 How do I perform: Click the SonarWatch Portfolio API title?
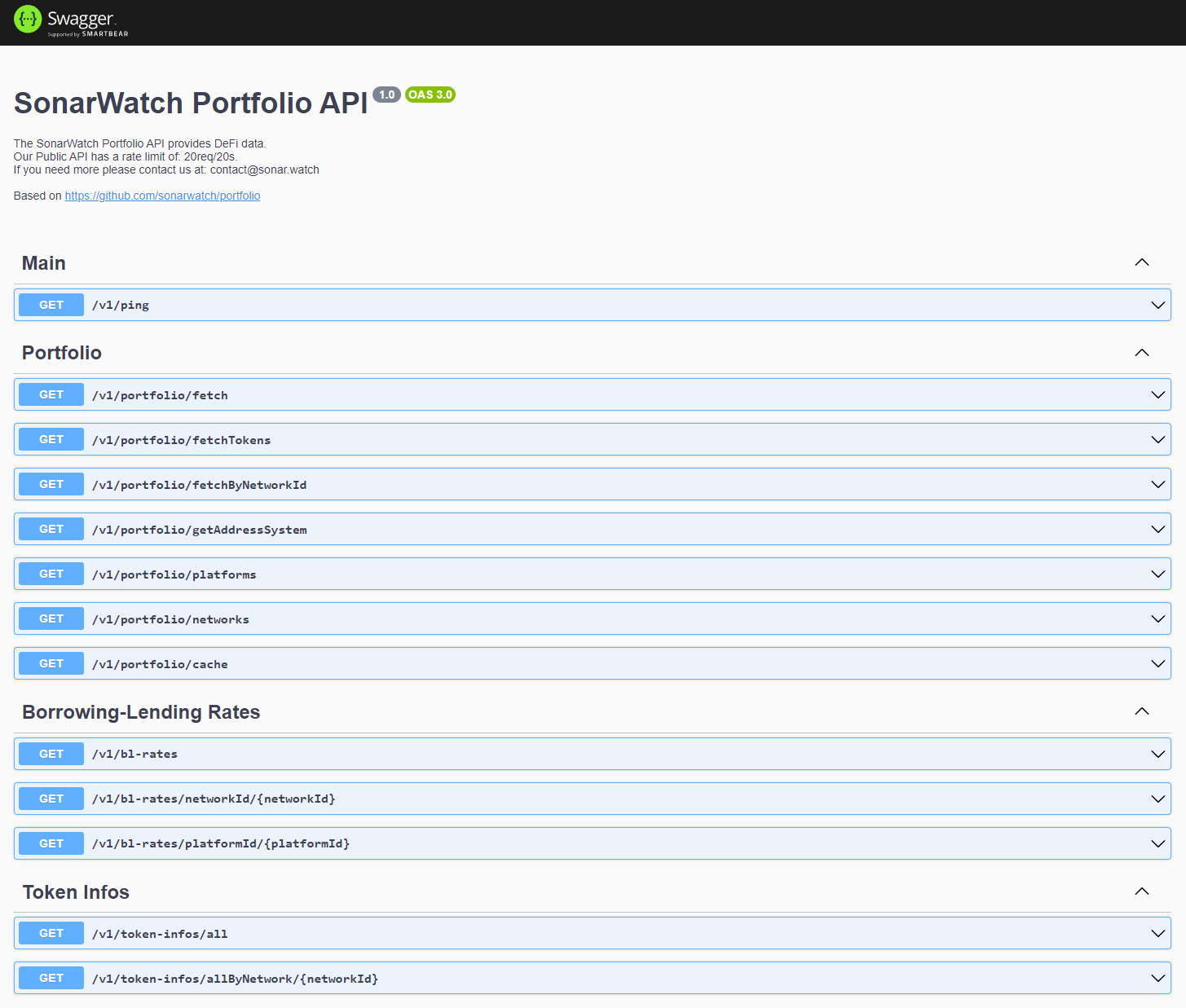(x=191, y=103)
